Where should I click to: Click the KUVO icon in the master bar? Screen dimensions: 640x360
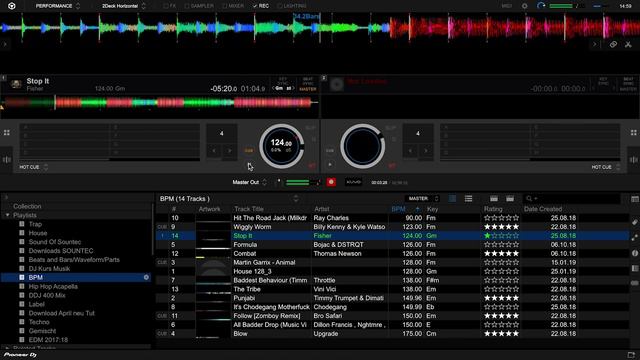tap(353, 182)
